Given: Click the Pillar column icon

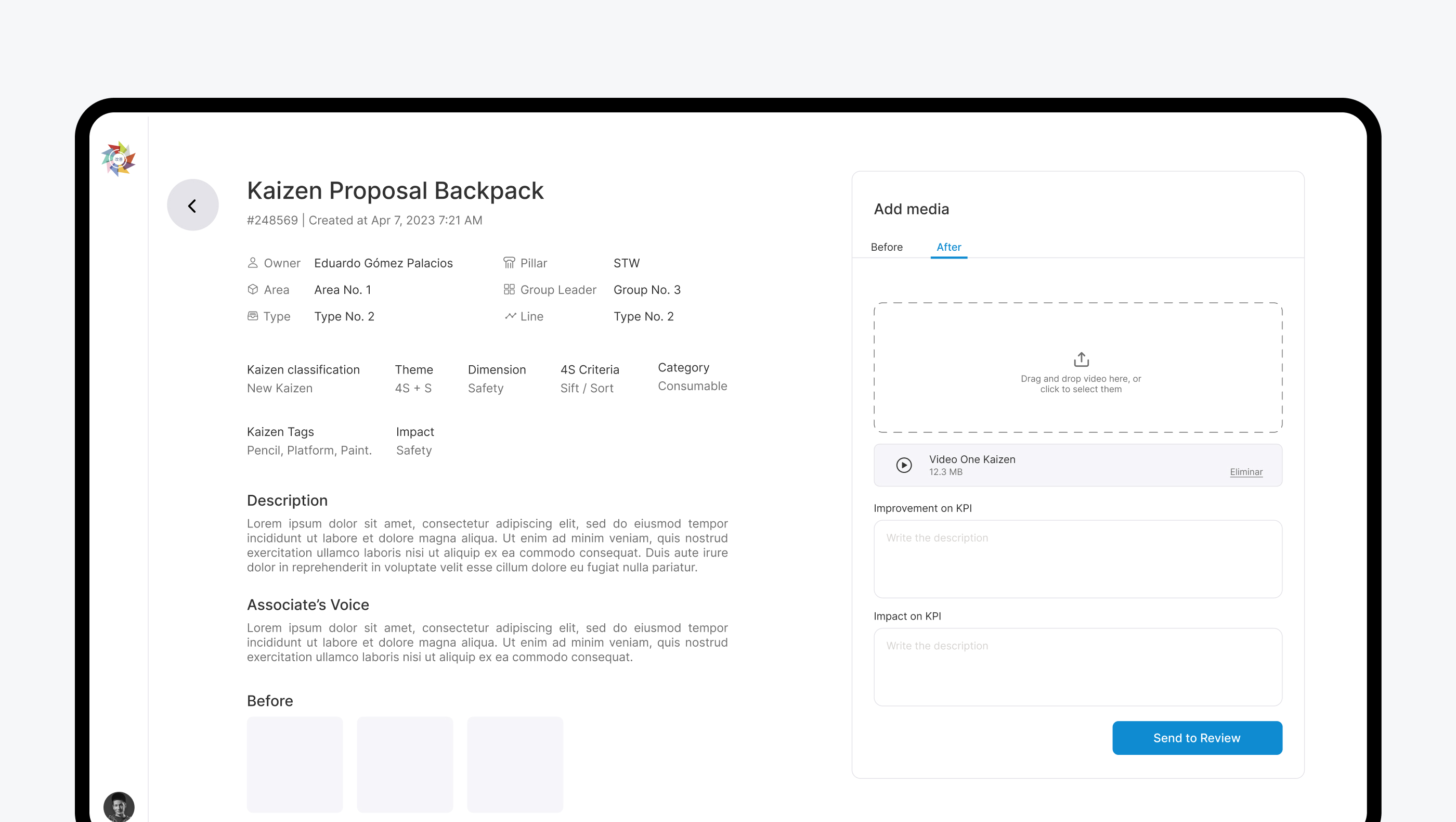Looking at the screenshot, I should [x=509, y=263].
